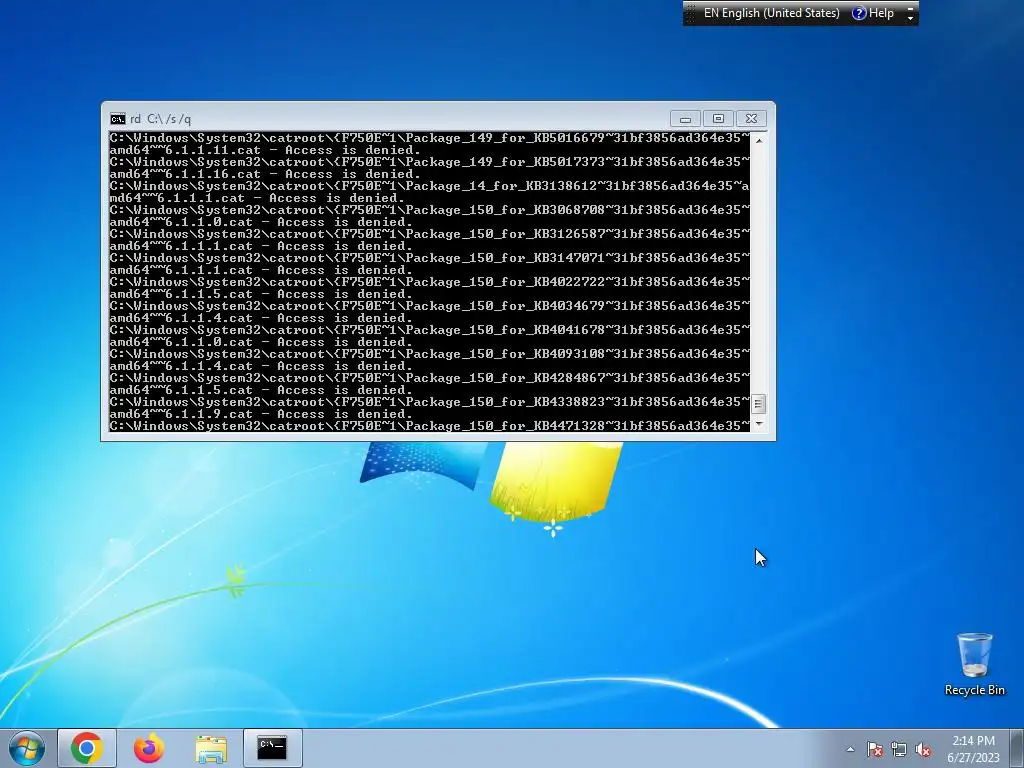Switch input language EN English (United States)
The height and width of the screenshot is (768, 1024).
coord(771,13)
